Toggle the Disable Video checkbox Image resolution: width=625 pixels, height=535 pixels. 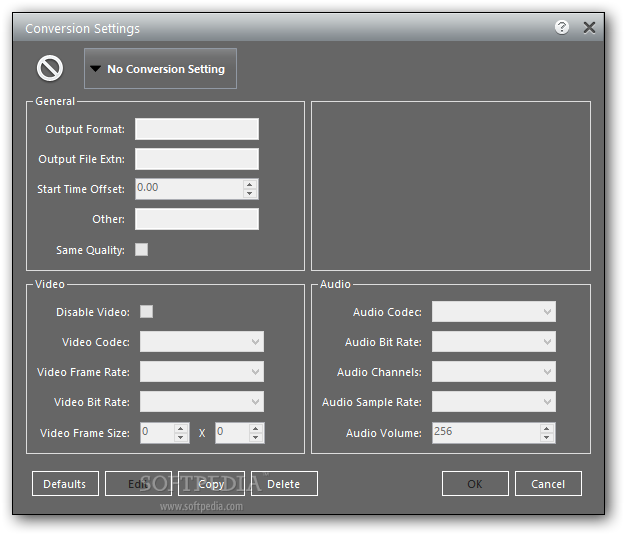(146, 311)
